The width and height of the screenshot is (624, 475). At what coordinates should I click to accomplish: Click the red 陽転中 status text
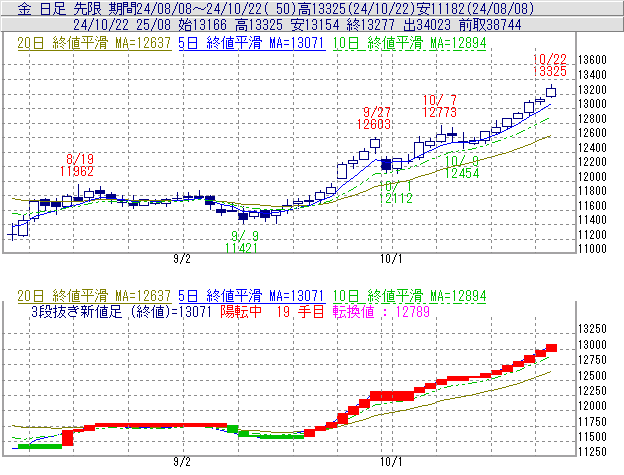tap(241, 311)
